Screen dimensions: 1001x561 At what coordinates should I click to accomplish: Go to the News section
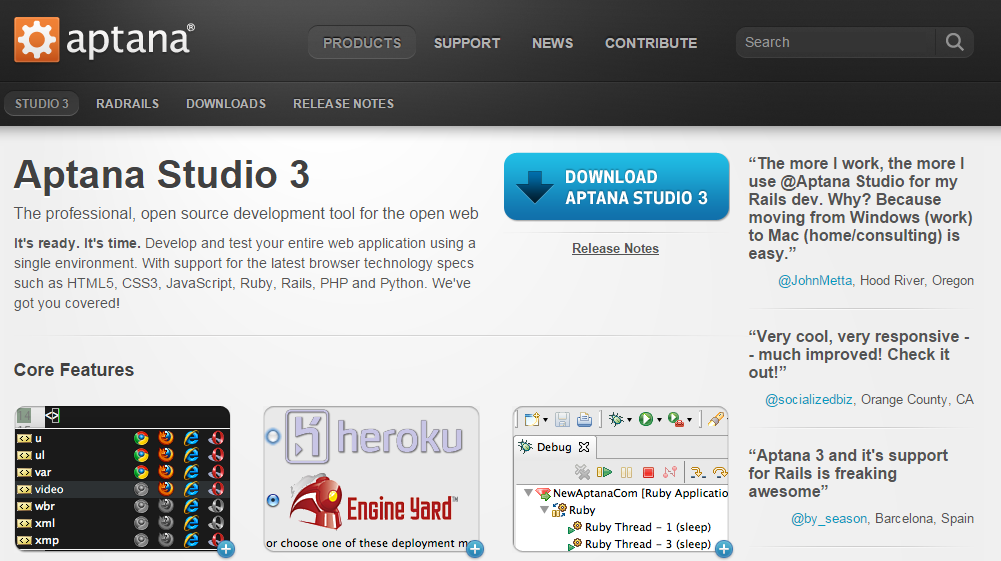(x=552, y=43)
